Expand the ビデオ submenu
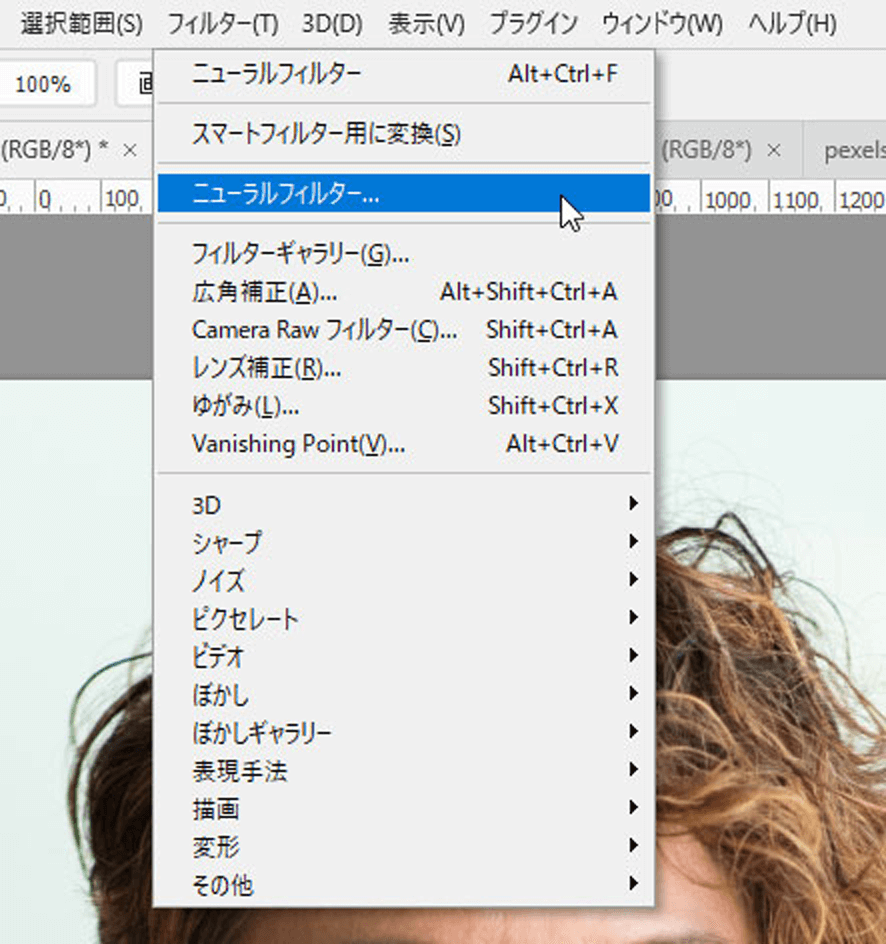 click(404, 656)
